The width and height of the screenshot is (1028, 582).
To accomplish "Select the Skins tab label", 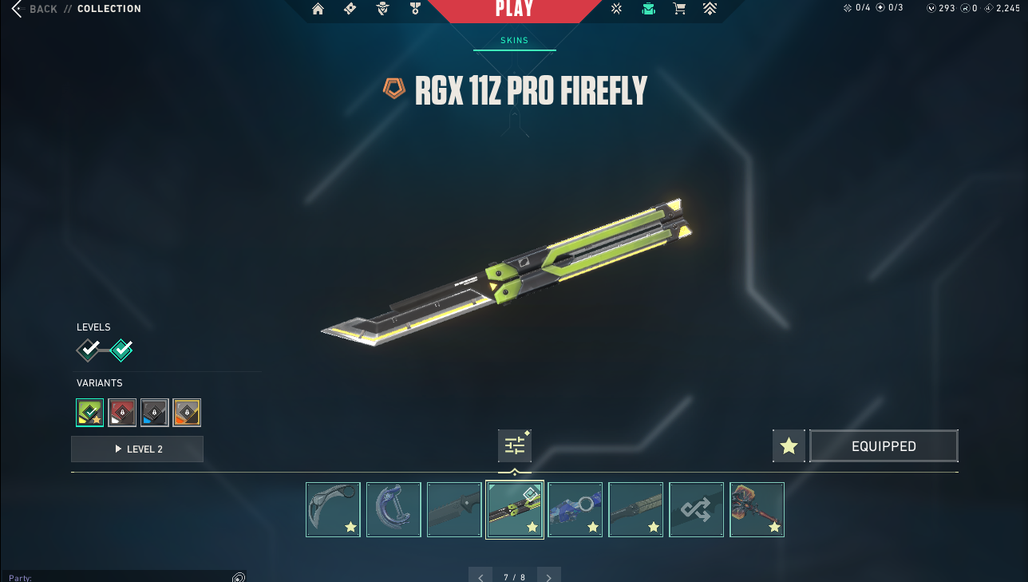I will pos(515,41).
